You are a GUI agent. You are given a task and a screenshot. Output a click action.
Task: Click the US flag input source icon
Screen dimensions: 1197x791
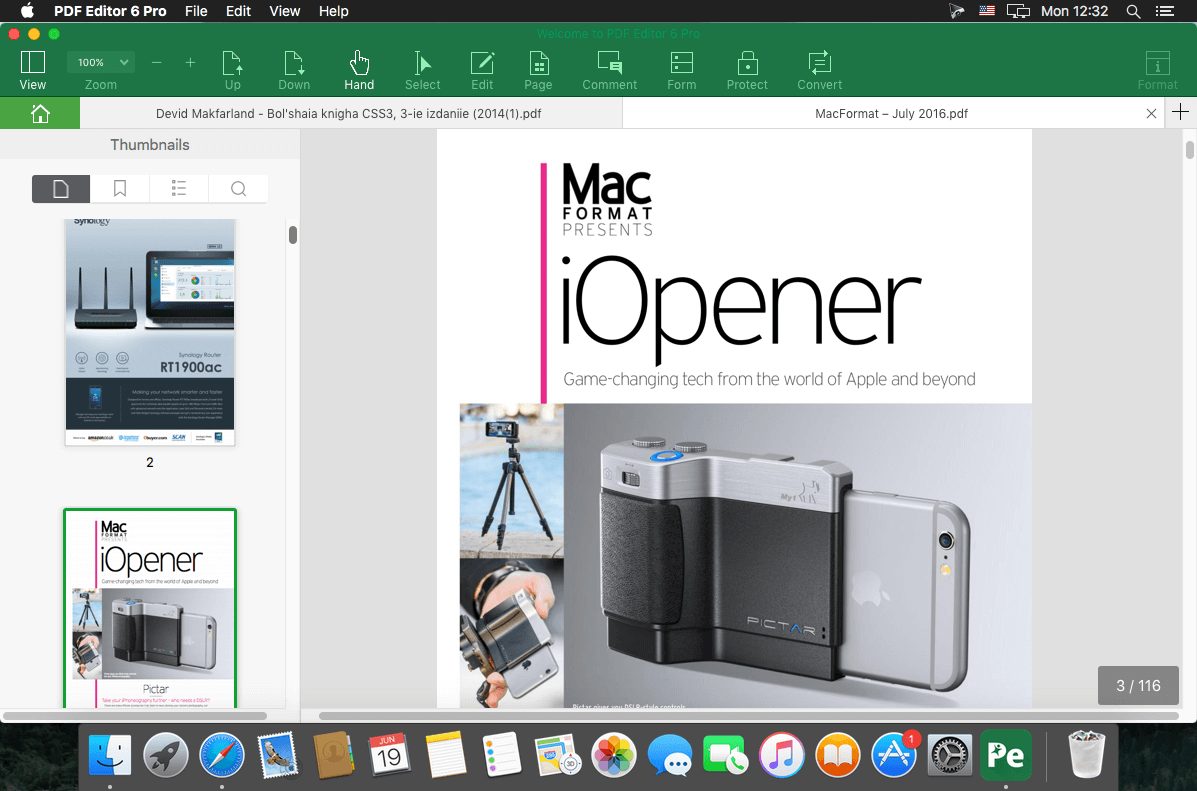tap(987, 11)
